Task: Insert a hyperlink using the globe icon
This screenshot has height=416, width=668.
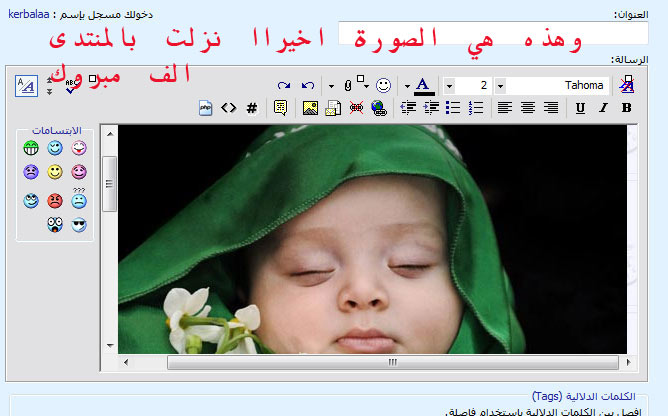Action: click(378, 108)
